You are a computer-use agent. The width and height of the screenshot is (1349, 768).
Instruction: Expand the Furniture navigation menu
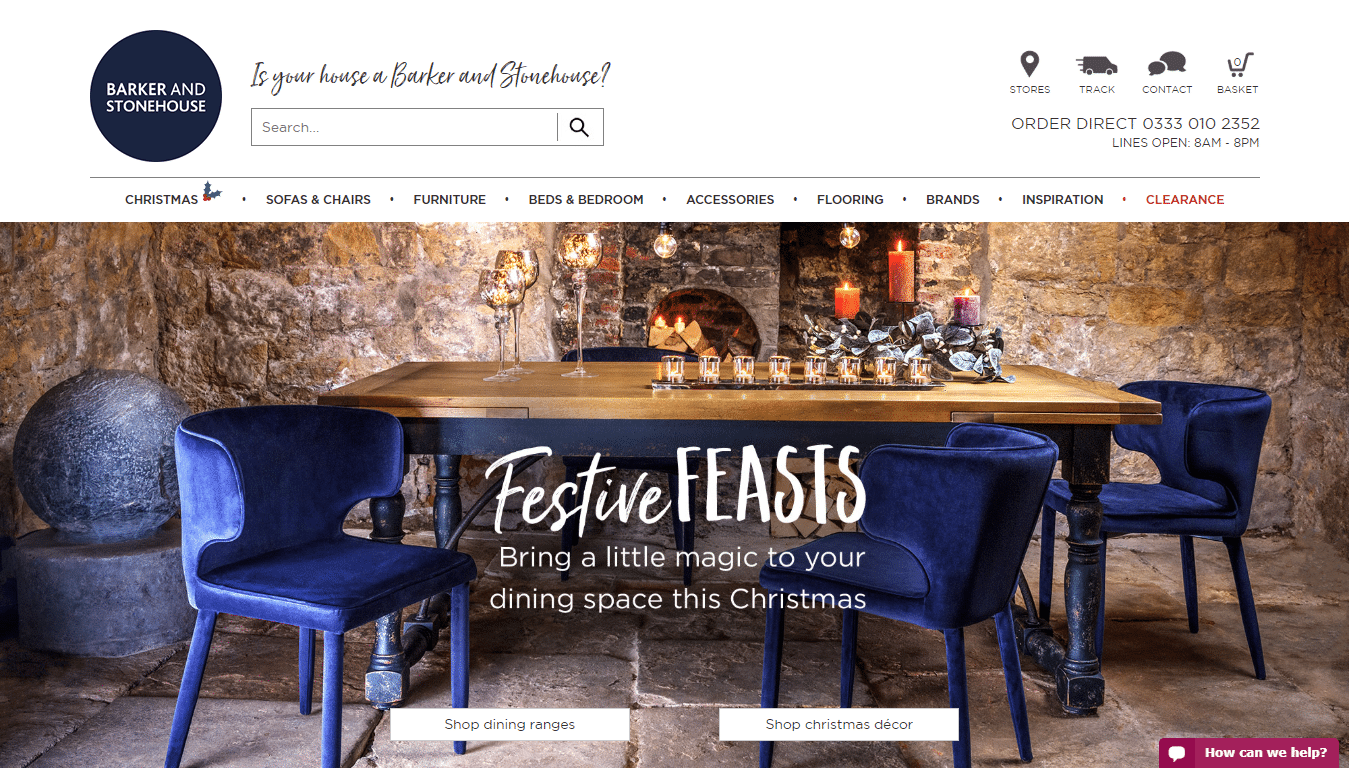[x=450, y=200]
